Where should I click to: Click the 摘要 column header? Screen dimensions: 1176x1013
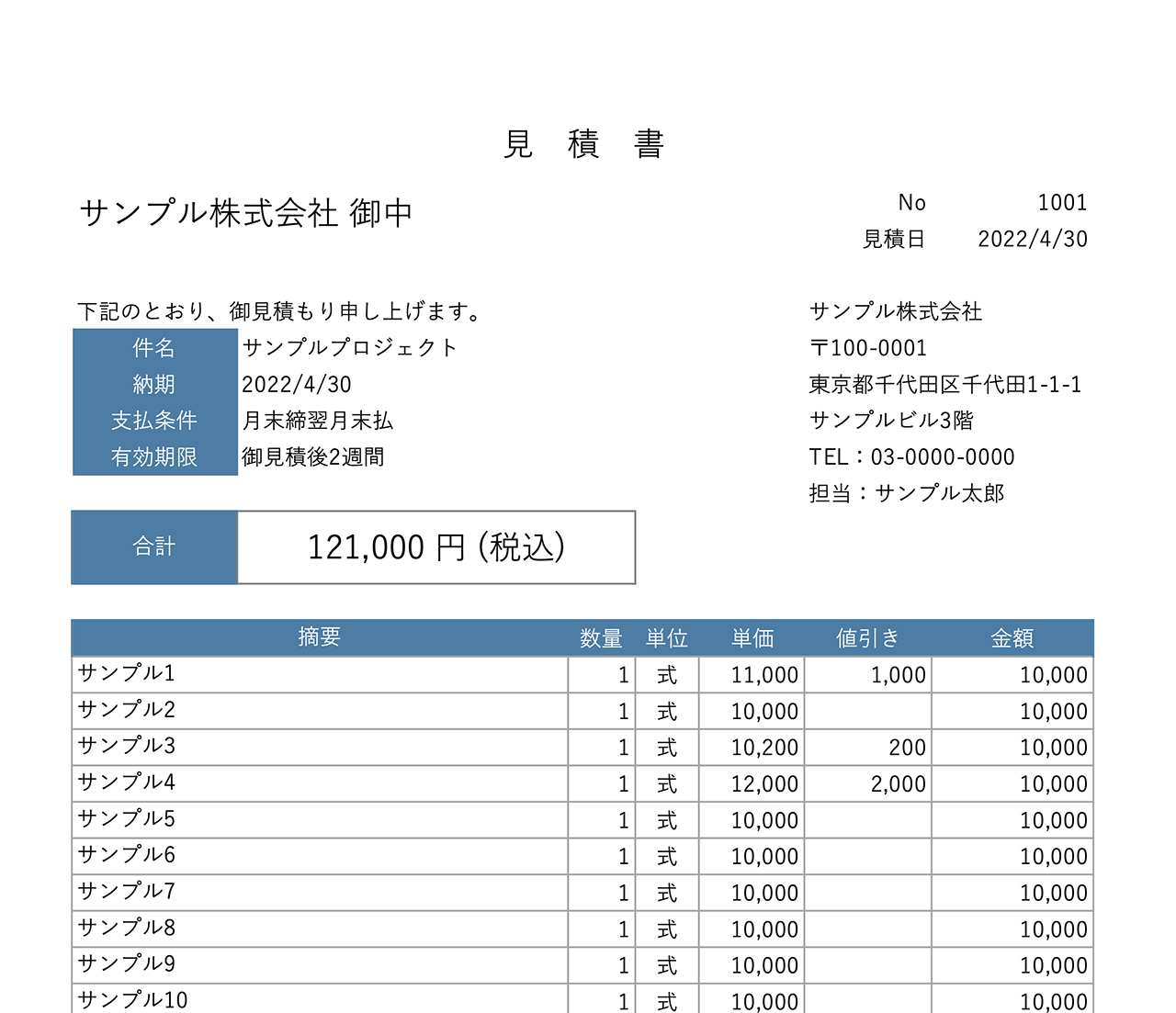[x=319, y=636]
